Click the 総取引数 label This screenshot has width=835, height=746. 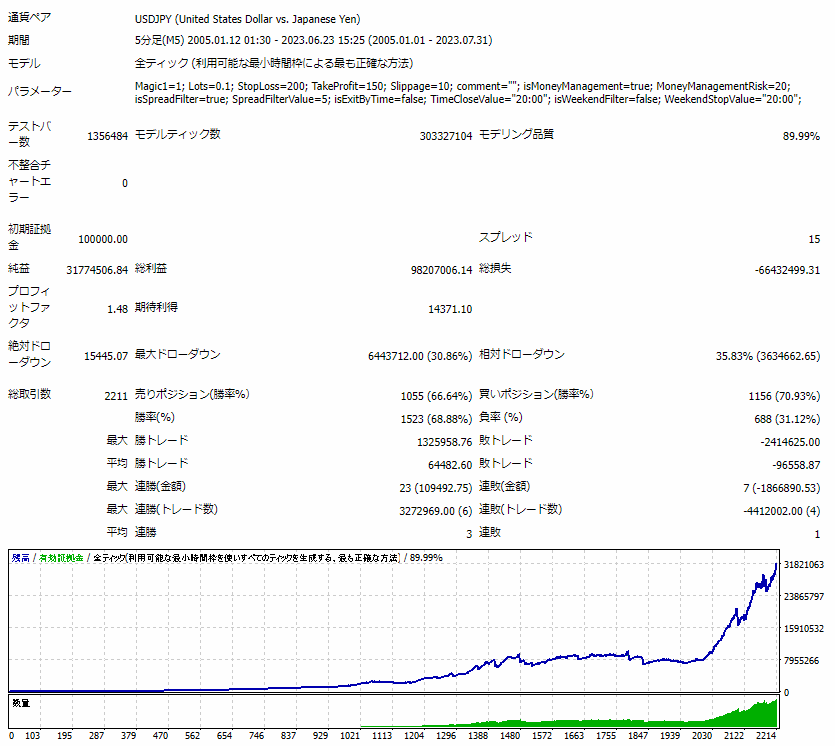pyautogui.click(x=29, y=394)
